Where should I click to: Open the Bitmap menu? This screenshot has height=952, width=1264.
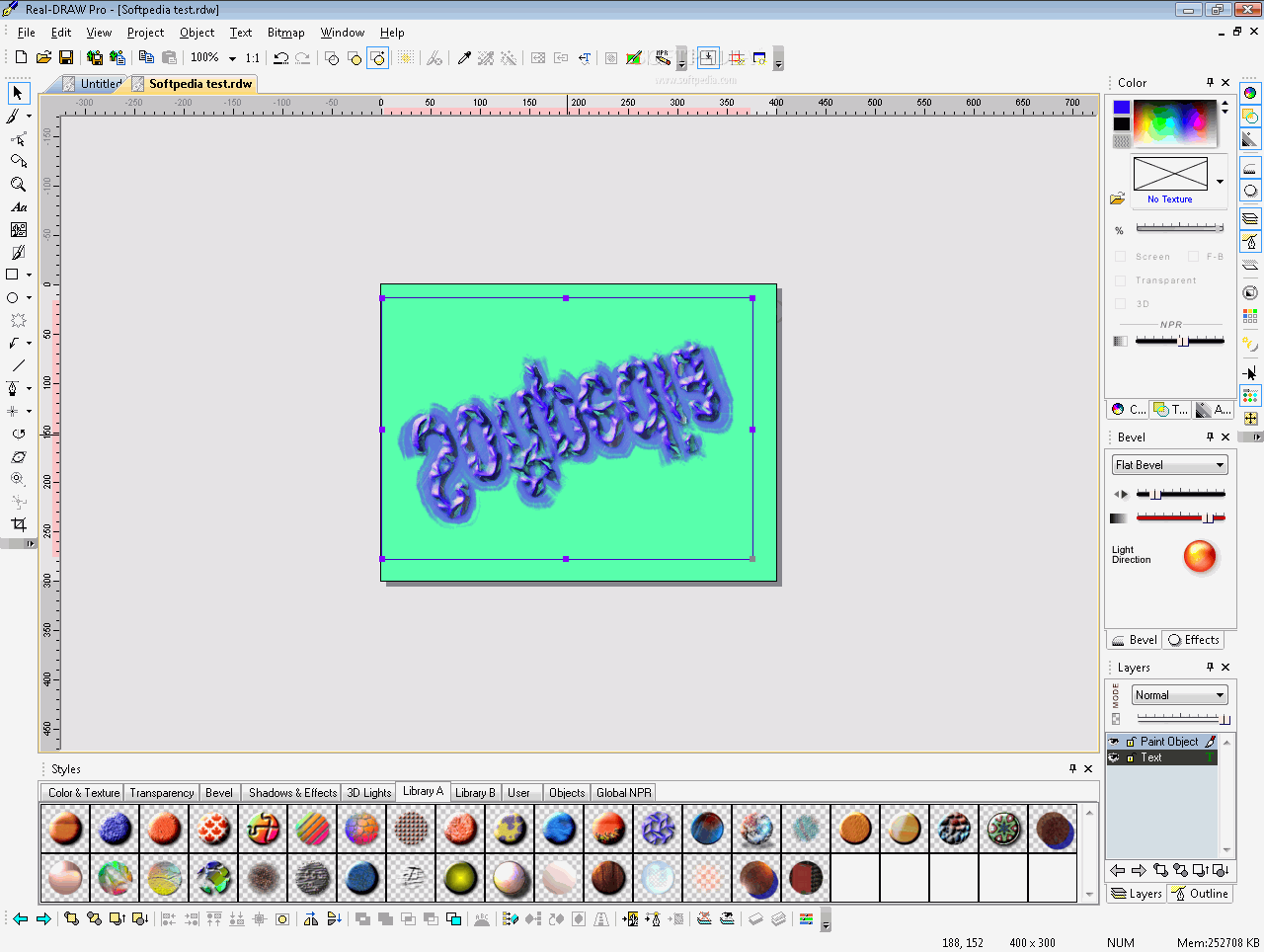point(285,32)
